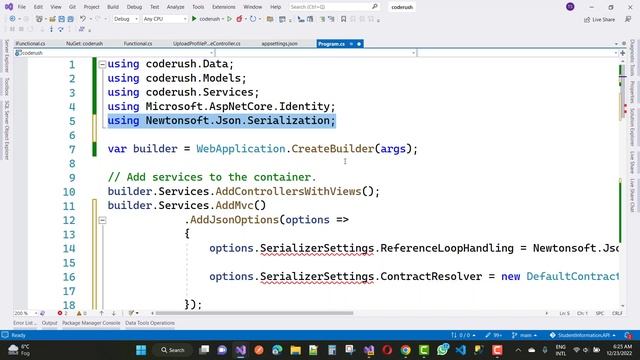
Task: Open WhatsApp from the taskbar
Action: (442, 350)
